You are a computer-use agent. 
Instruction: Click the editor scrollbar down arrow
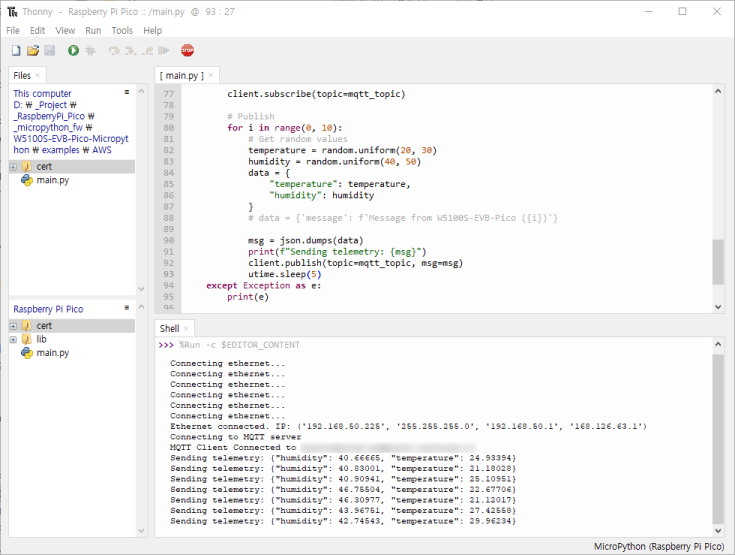coord(718,307)
